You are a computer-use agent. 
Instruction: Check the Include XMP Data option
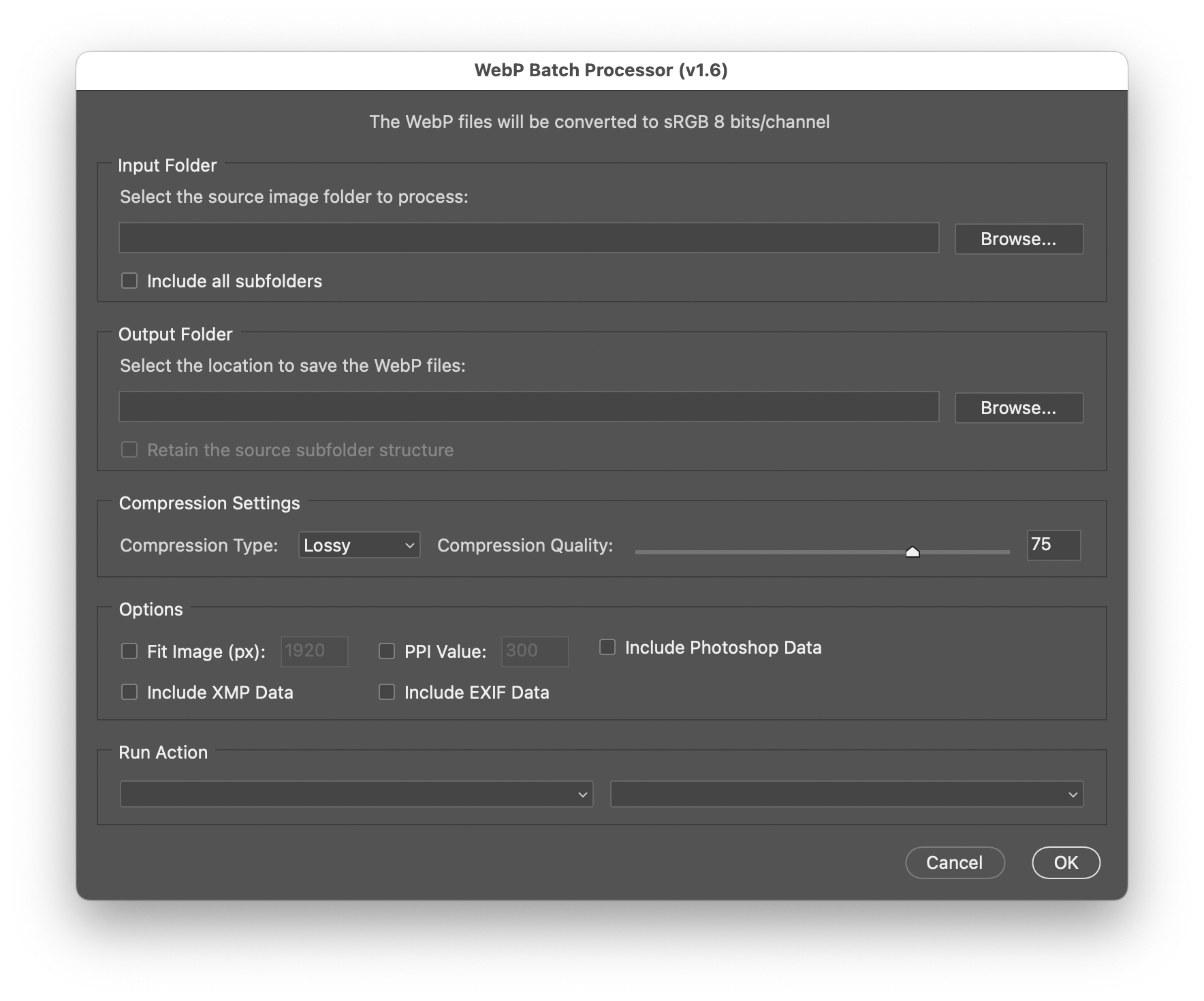coord(129,692)
